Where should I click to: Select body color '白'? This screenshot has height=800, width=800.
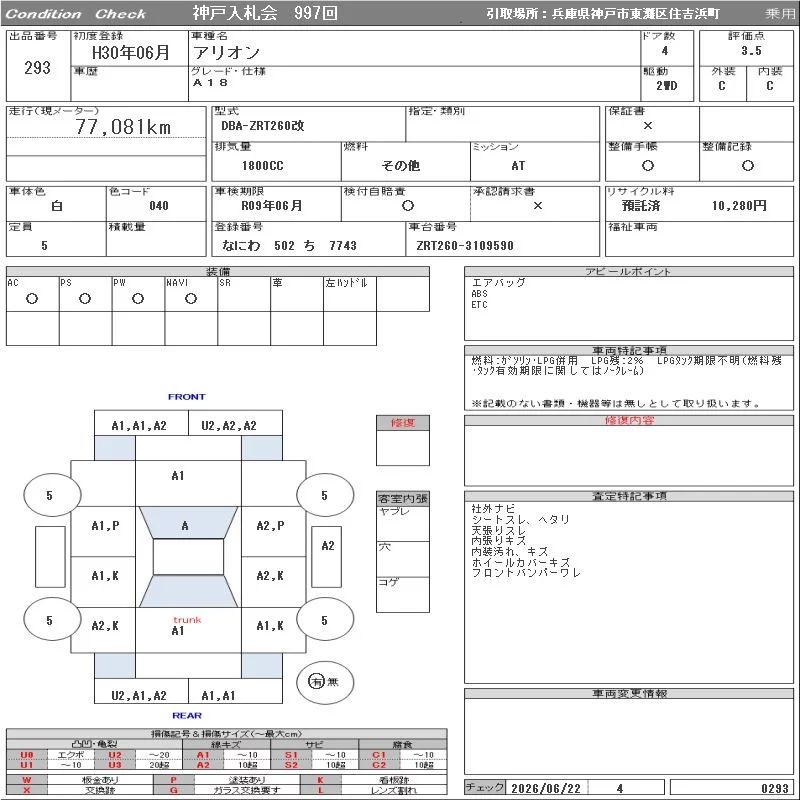[x=57, y=206]
